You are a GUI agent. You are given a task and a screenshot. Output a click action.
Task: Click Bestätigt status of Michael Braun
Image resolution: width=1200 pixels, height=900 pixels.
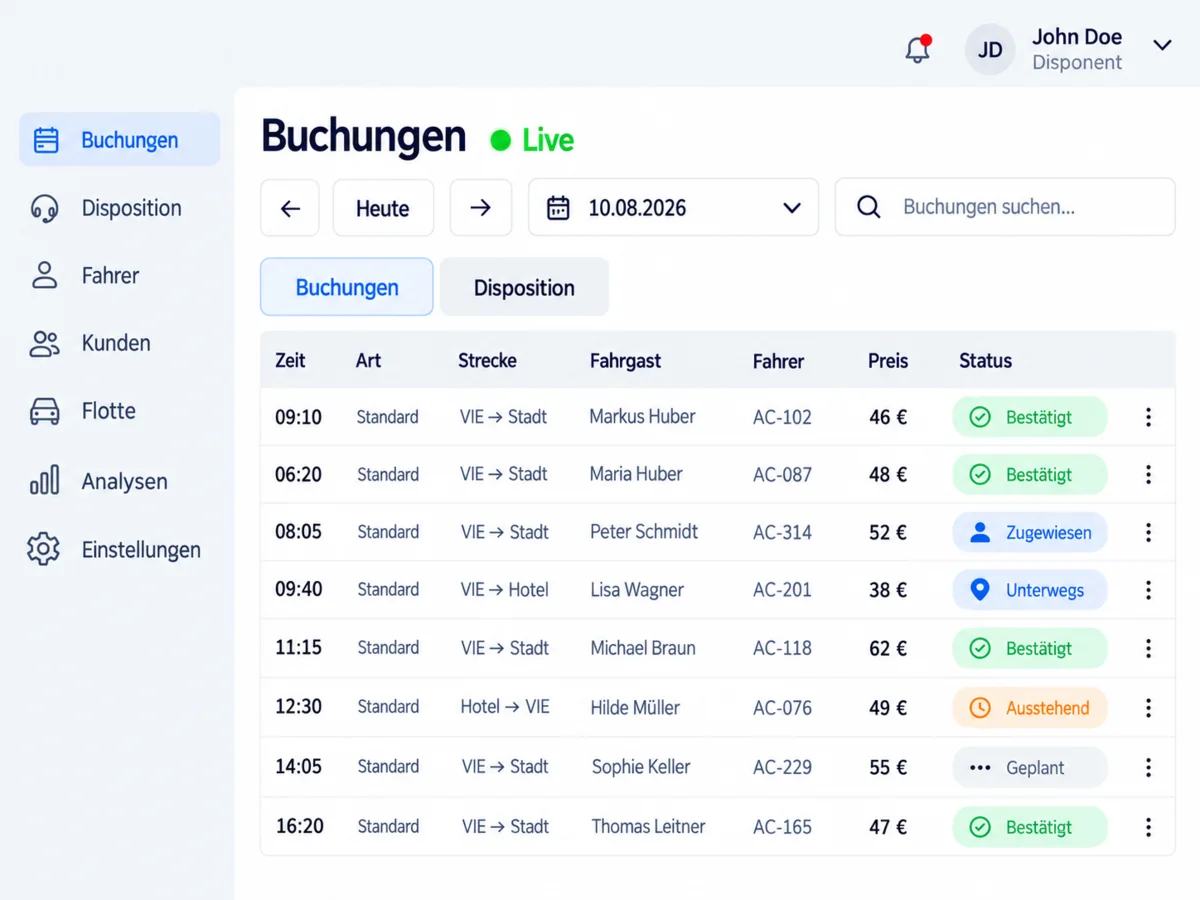(x=1029, y=648)
